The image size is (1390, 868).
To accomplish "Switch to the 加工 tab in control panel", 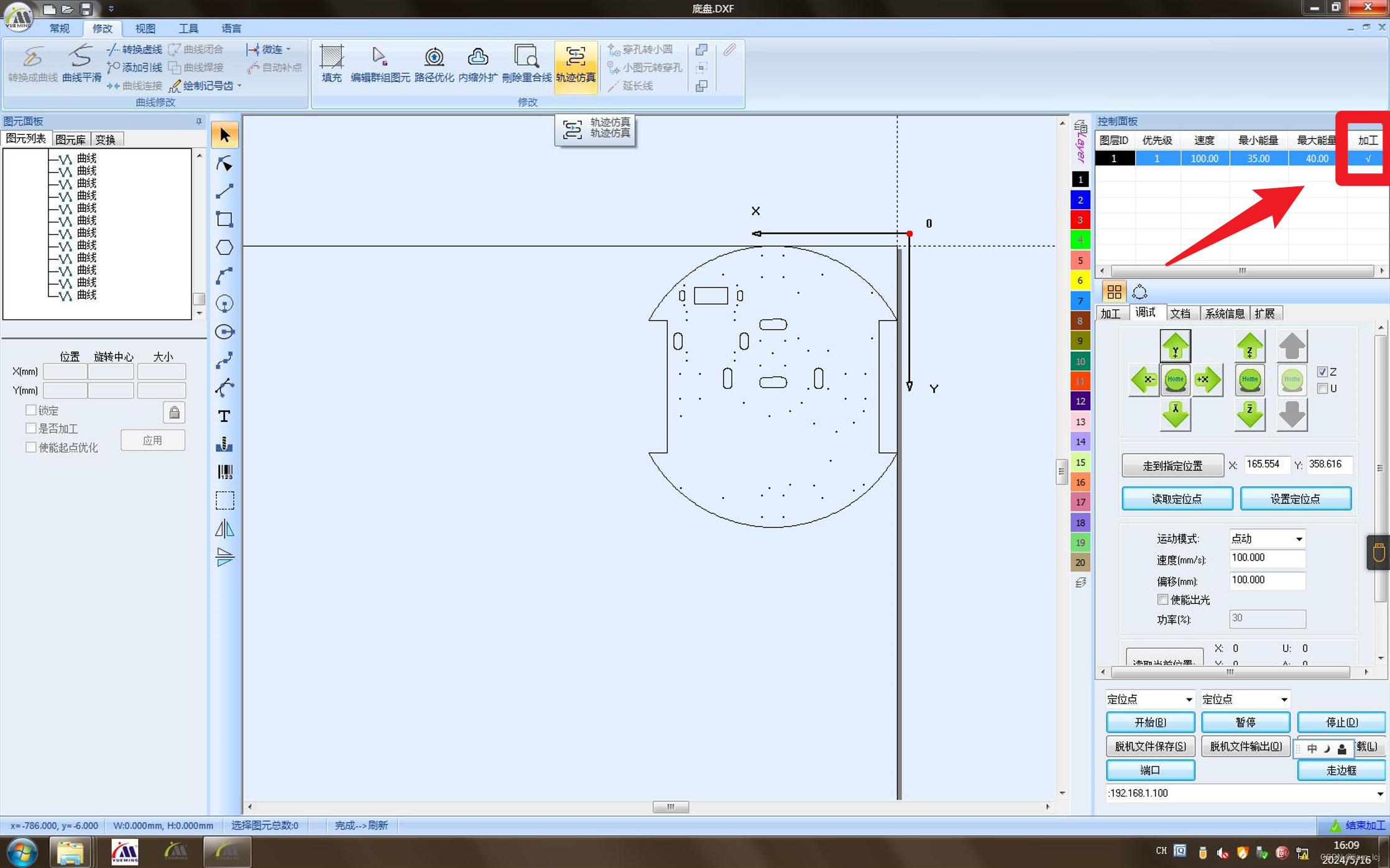I will pyautogui.click(x=1110, y=313).
